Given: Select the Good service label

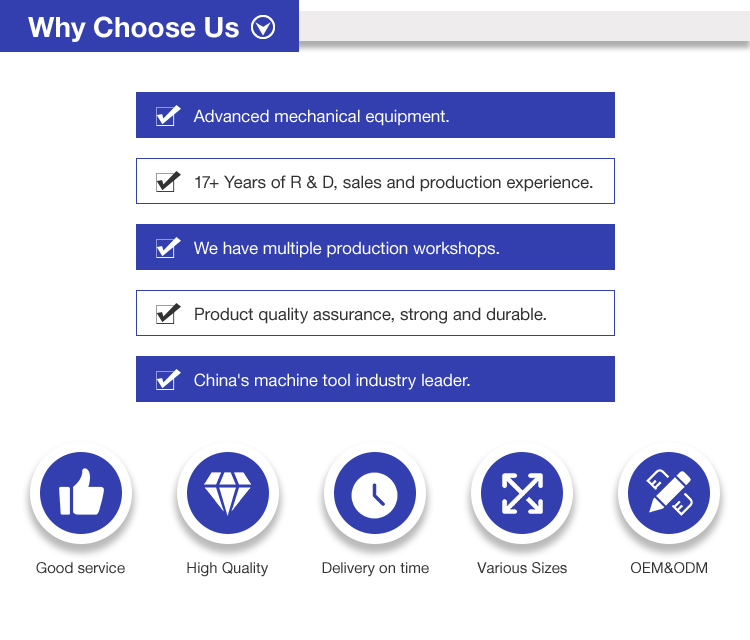Looking at the screenshot, I should pos(80,568).
